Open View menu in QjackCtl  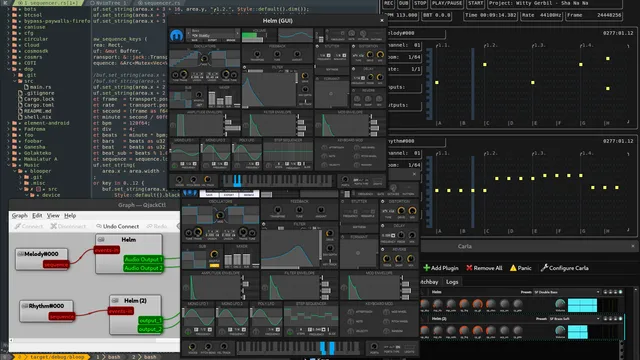point(53,216)
